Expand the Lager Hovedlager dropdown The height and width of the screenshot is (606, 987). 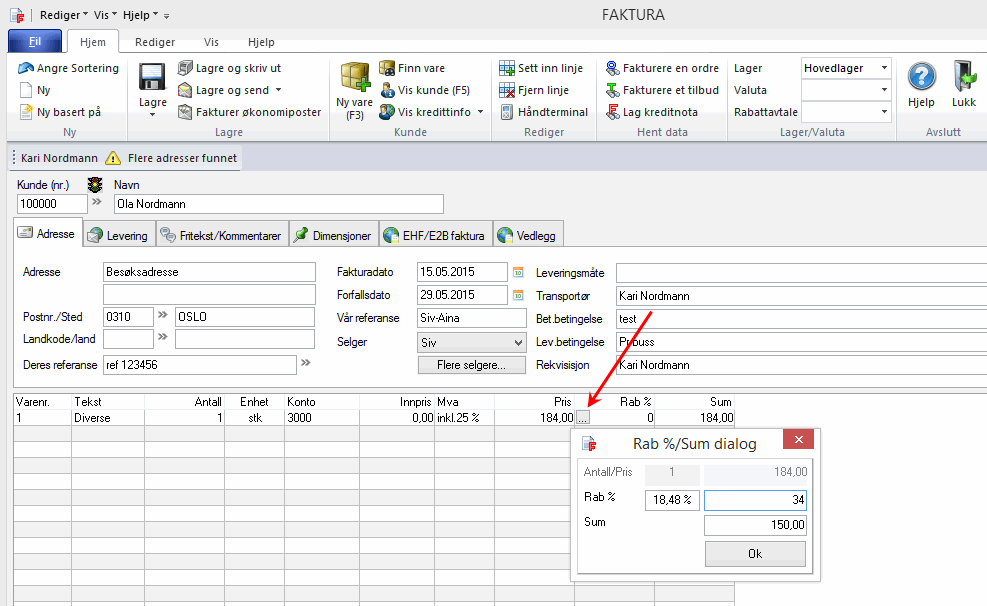(884, 68)
